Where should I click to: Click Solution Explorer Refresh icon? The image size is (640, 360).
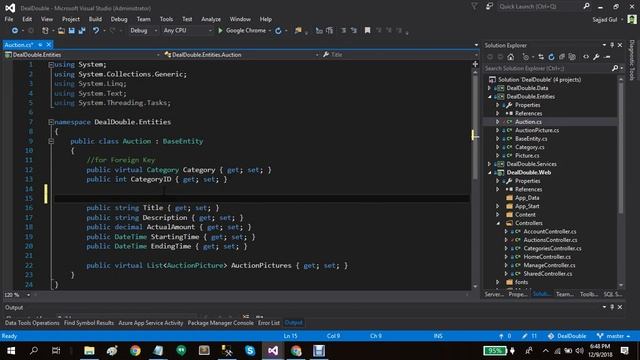(x=551, y=57)
